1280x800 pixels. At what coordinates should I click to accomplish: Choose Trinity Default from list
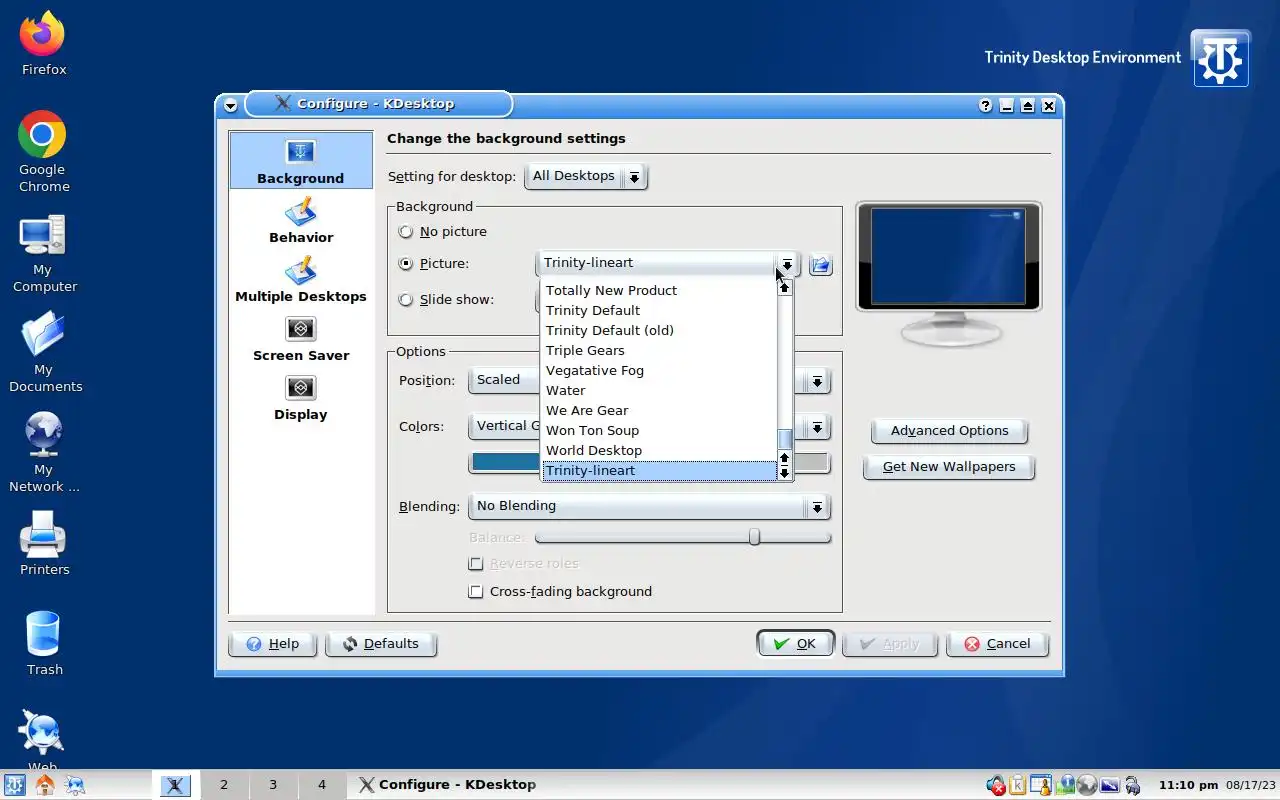[x=659, y=311]
